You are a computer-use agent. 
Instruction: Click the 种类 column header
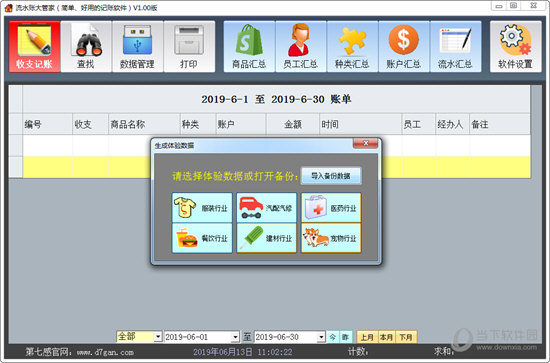click(x=198, y=124)
